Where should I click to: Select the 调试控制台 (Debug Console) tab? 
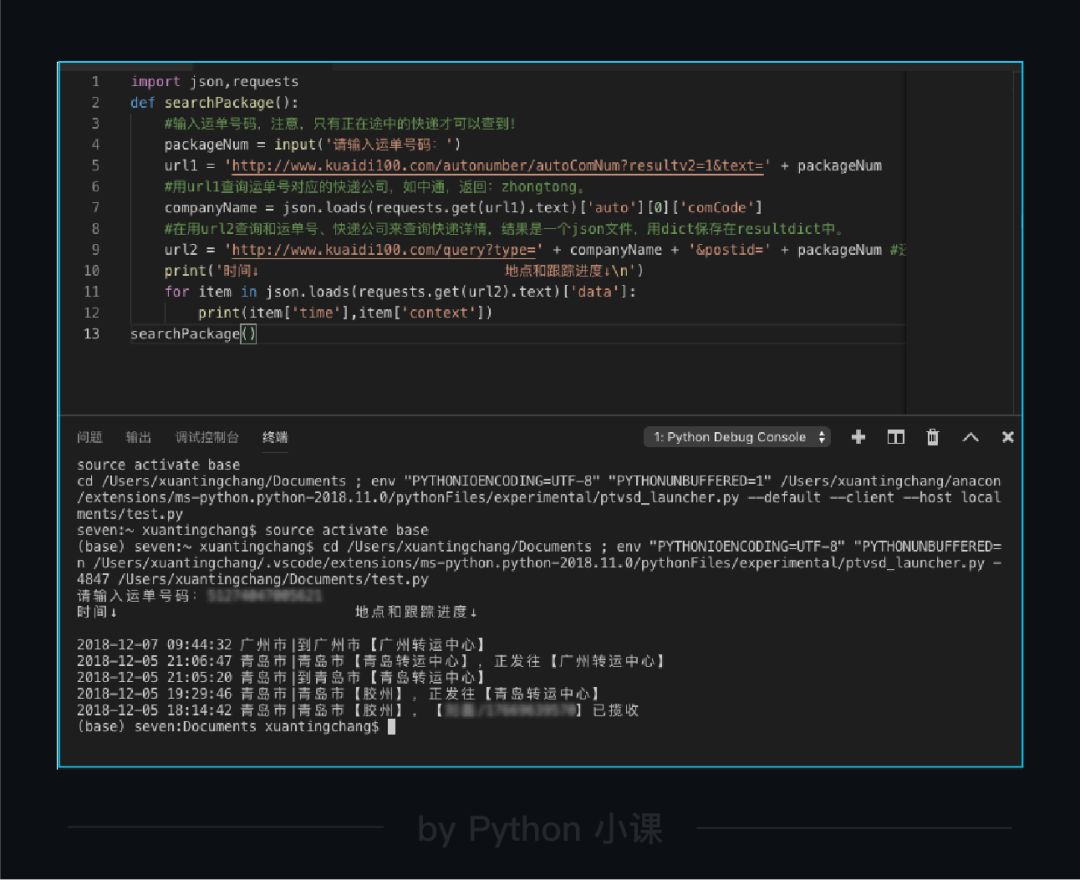(x=207, y=437)
